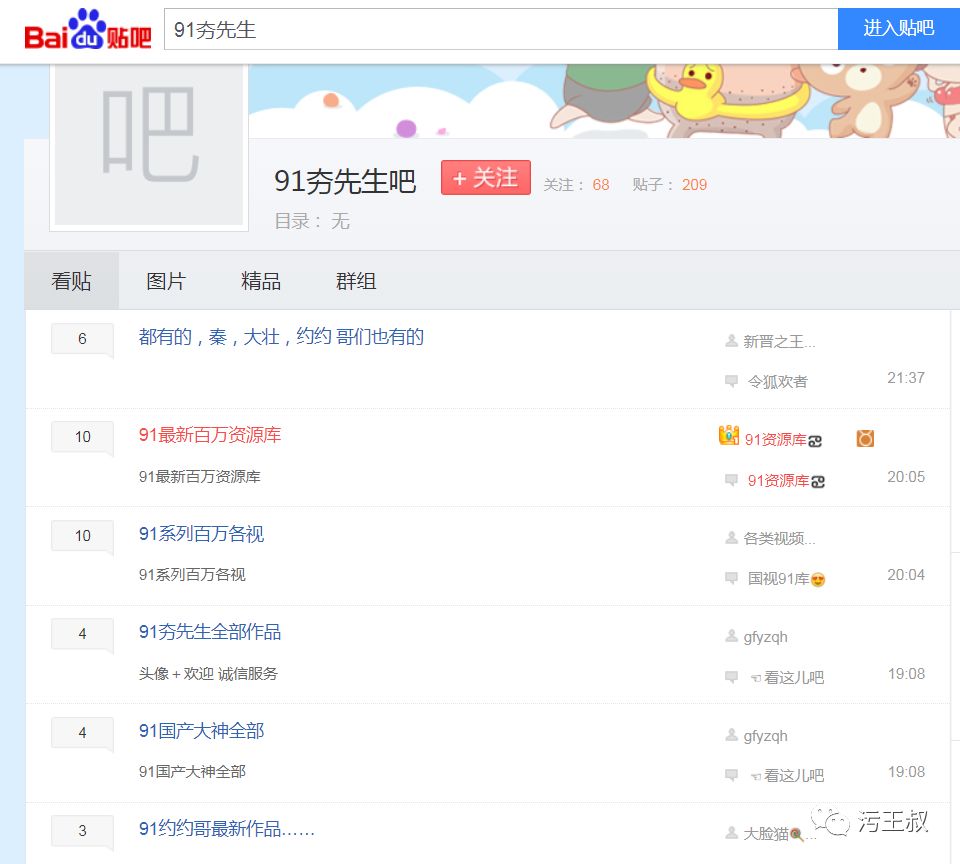Open the post 91约约哥最新作品......
The width and height of the screenshot is (960, 864).
pyautogui.click(x=227, y=828)
